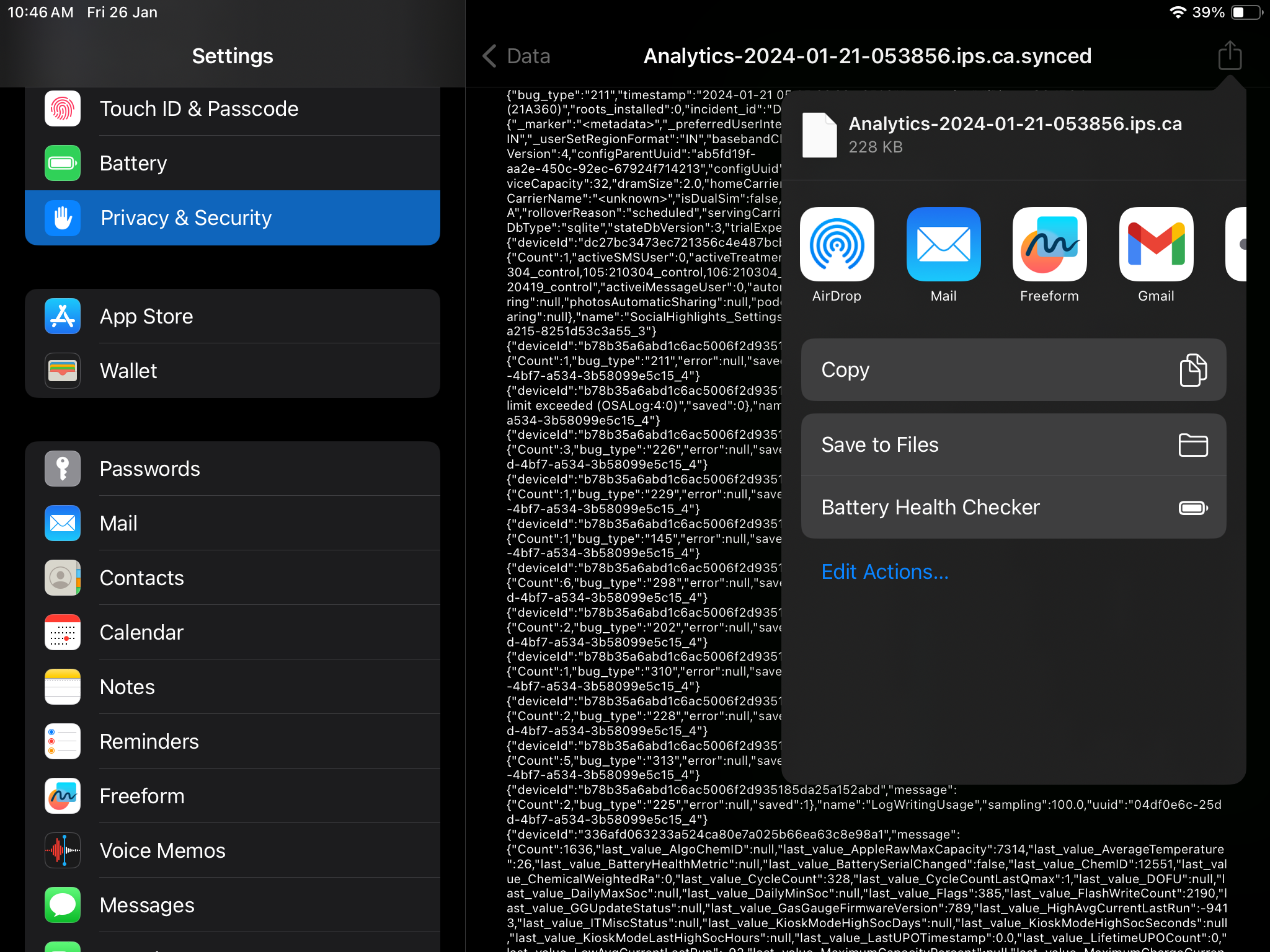Click the App Store icon in sidebar

tap(63, 316)
